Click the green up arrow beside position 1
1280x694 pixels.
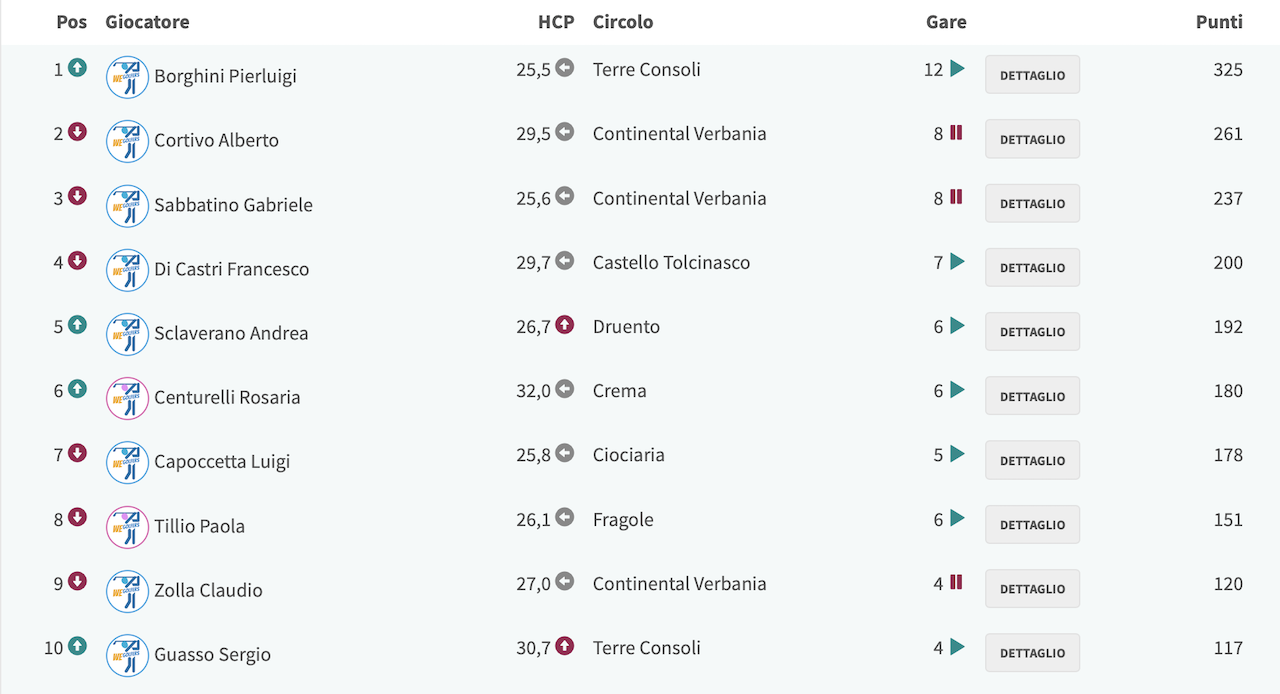77,68
